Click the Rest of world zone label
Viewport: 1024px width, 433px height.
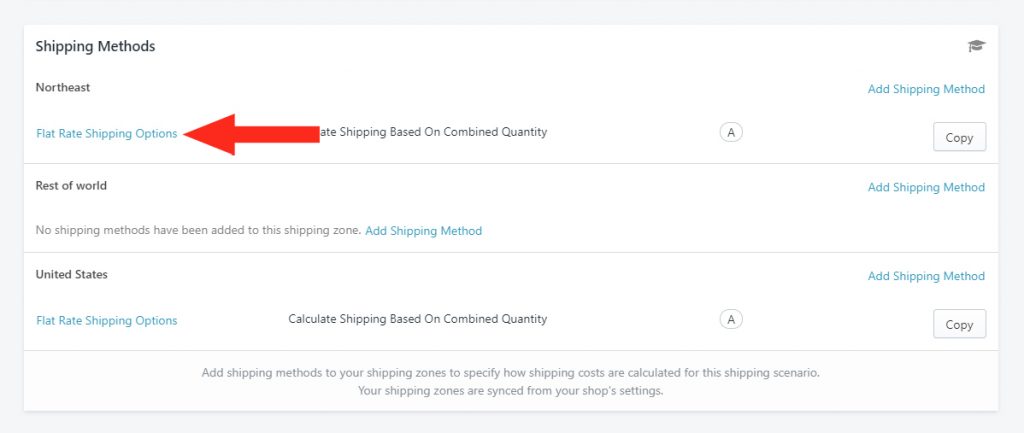click(x=71, y=185)
